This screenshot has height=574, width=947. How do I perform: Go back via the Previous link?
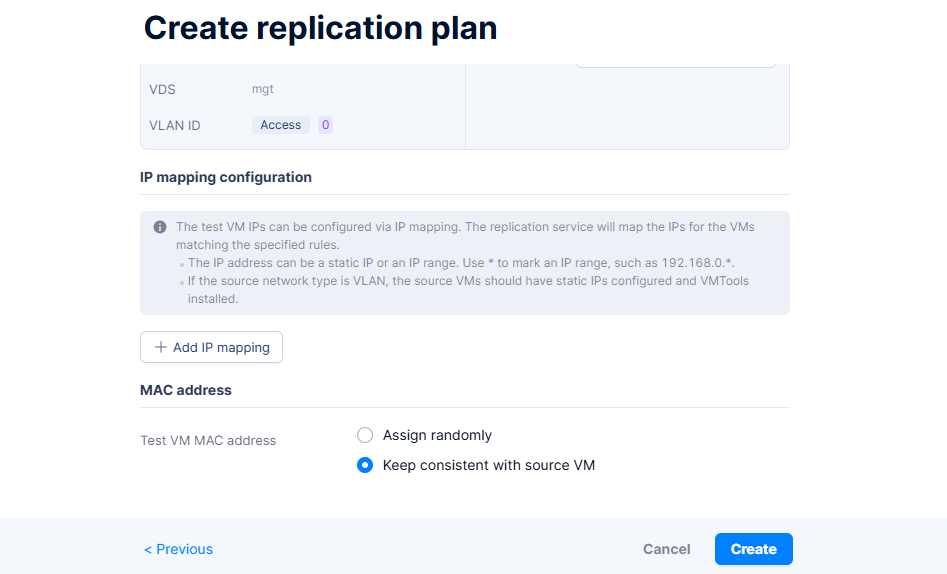click(178, 549)
